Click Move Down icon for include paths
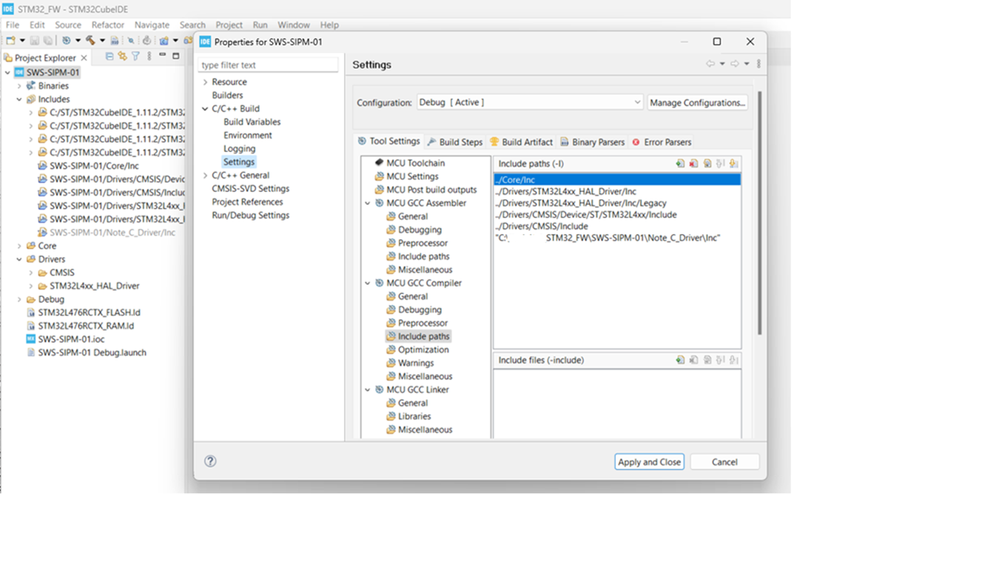999x562 pixels. 734,164
